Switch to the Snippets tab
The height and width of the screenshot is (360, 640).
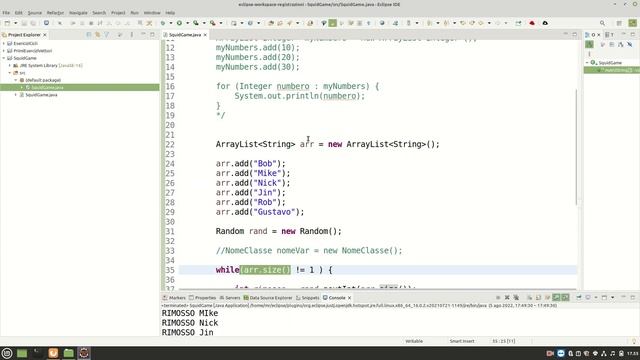coord(307,298)
